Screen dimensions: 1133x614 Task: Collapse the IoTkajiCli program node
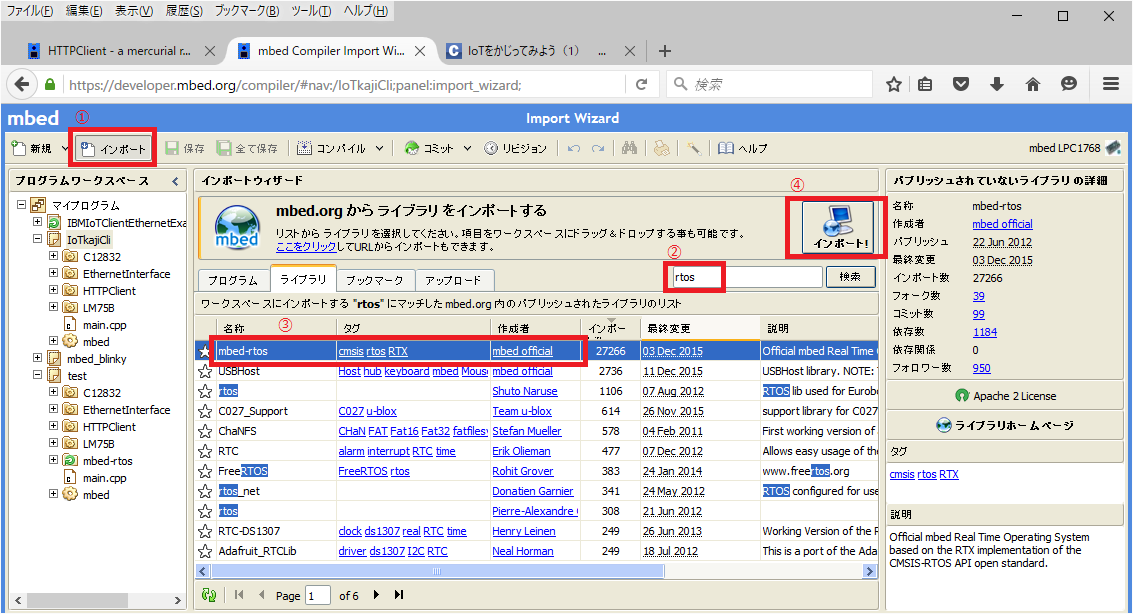point(37,239)
